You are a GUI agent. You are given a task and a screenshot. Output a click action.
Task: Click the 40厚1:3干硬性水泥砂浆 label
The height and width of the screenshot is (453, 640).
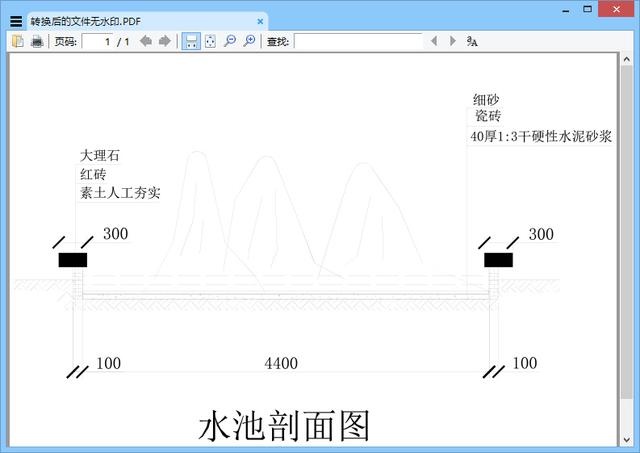[541, 136]
